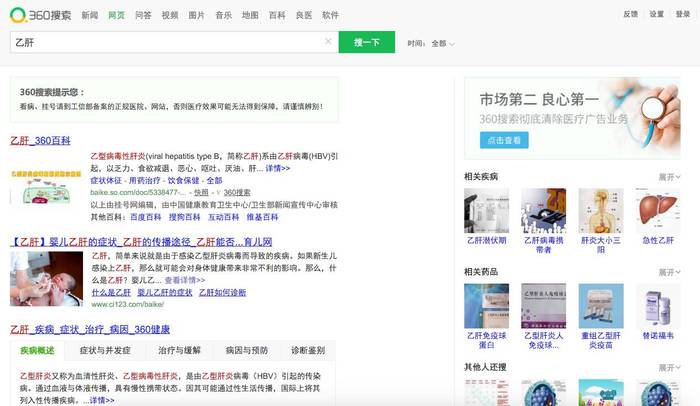This screenshot has height=406, width=700.
Task: Open the 互动百科 link
Action: pos(224,217)
